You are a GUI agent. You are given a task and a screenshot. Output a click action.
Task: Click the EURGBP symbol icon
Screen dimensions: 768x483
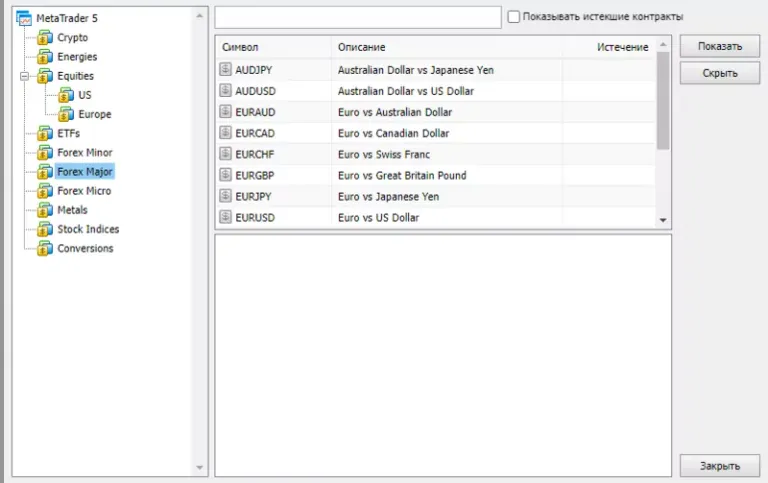(225, 174)
